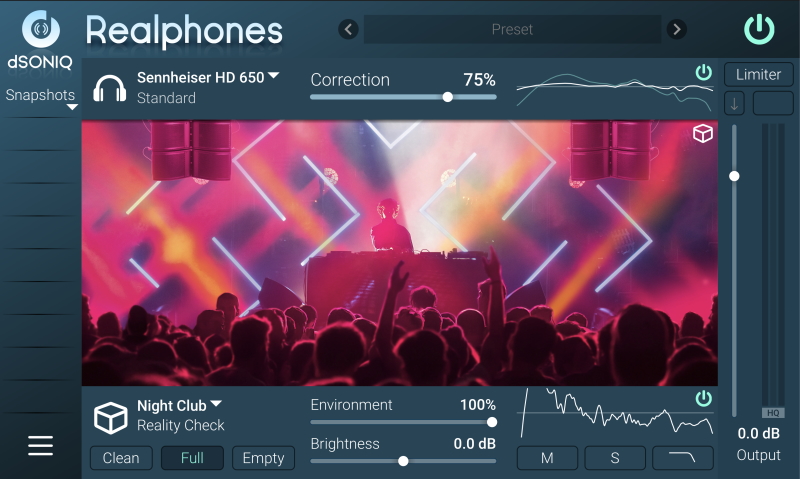Image resolution: width=800 pixels, height=479 pixels.
Task: Click the Correction slider handle
Action: [447, 97]
